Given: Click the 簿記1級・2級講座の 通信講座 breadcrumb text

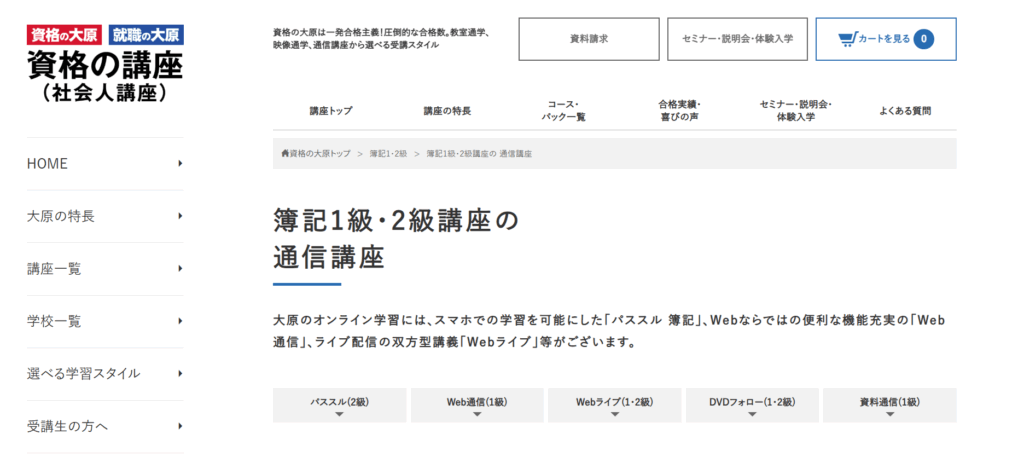Looking at the screenshot, I should [x=479, y=153].
